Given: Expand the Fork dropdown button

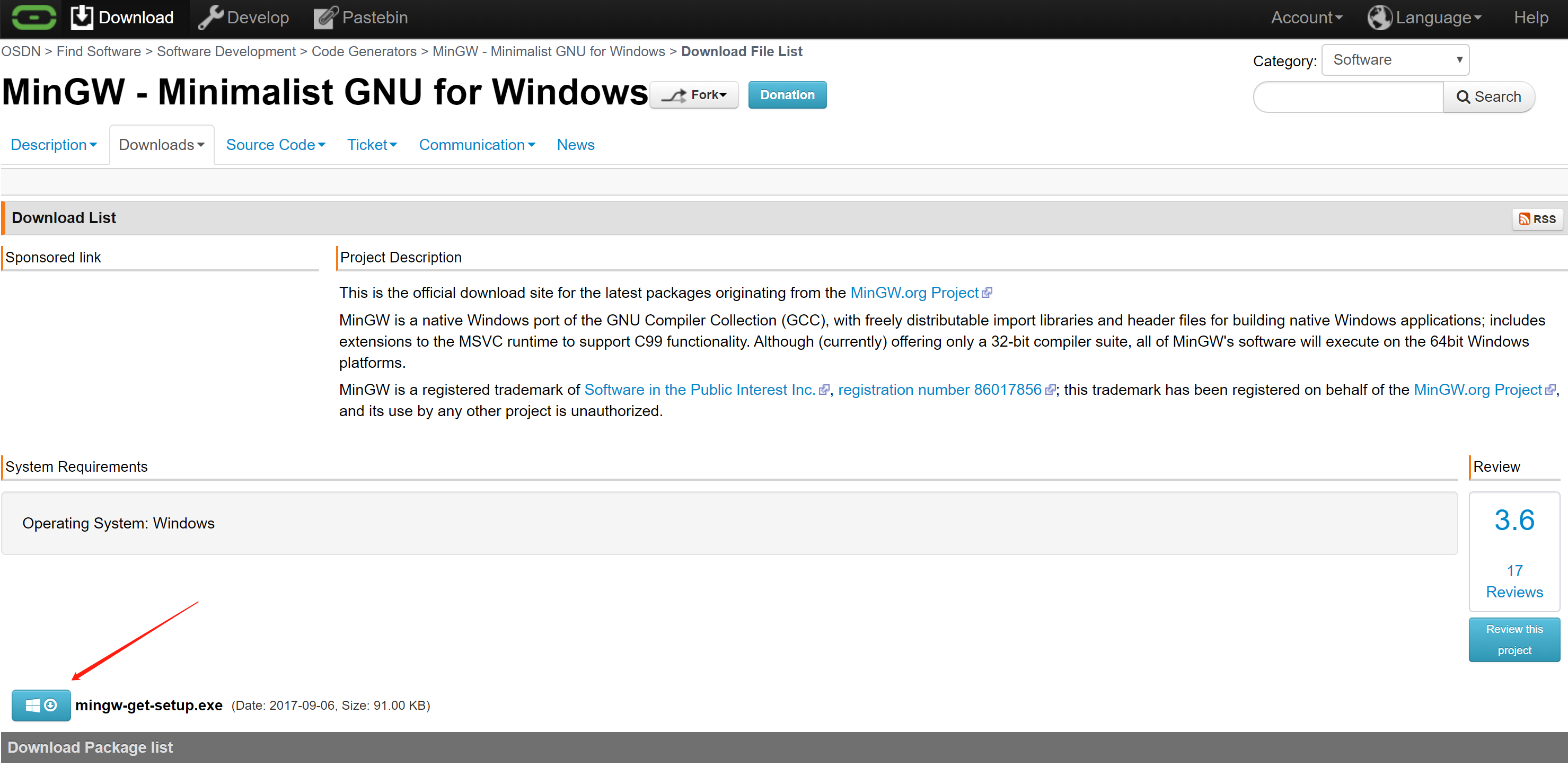Looking at the screenshot, I should click(694, 95).
